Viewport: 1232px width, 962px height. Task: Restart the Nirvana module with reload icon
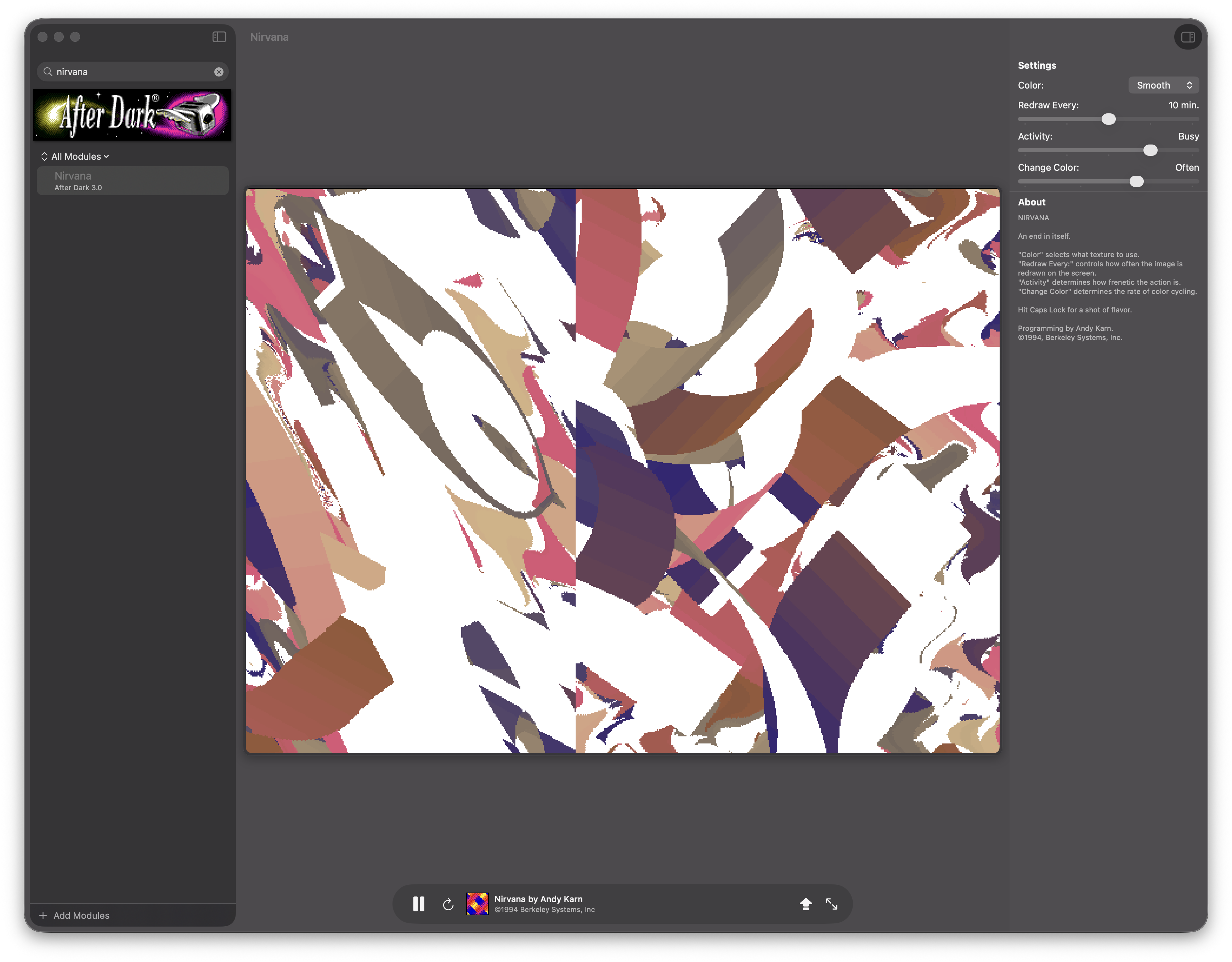448,904
